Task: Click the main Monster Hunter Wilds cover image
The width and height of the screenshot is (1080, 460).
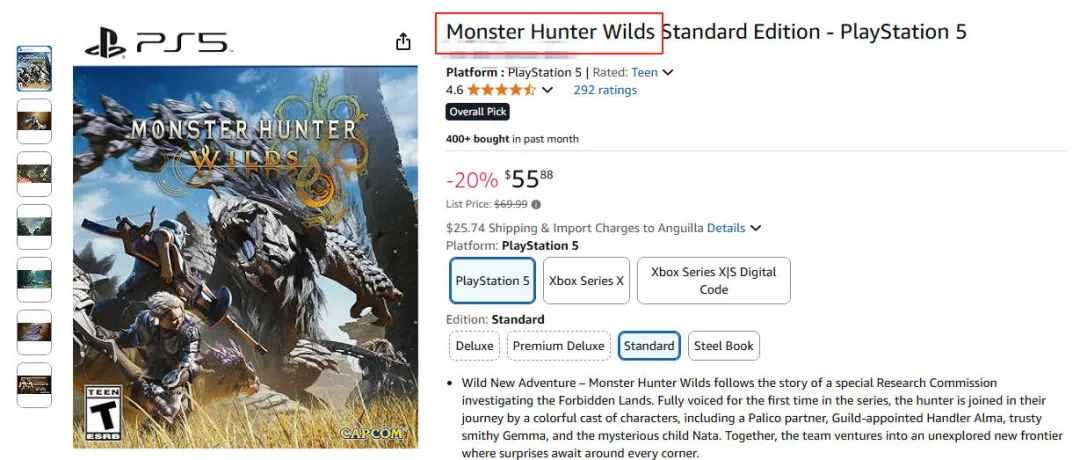Action: (245, 257)
